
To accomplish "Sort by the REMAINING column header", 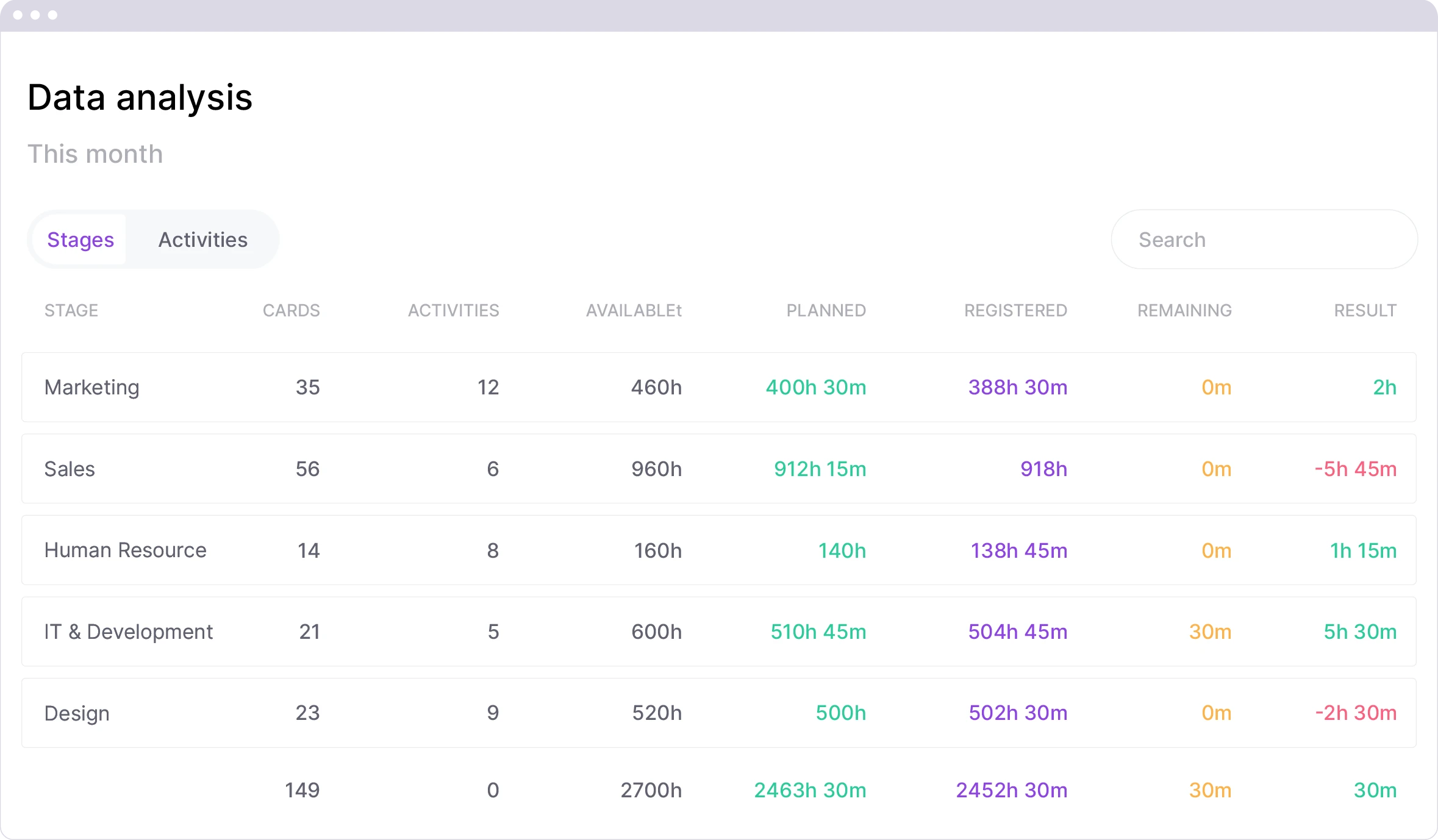I will tap(1184, 310).
